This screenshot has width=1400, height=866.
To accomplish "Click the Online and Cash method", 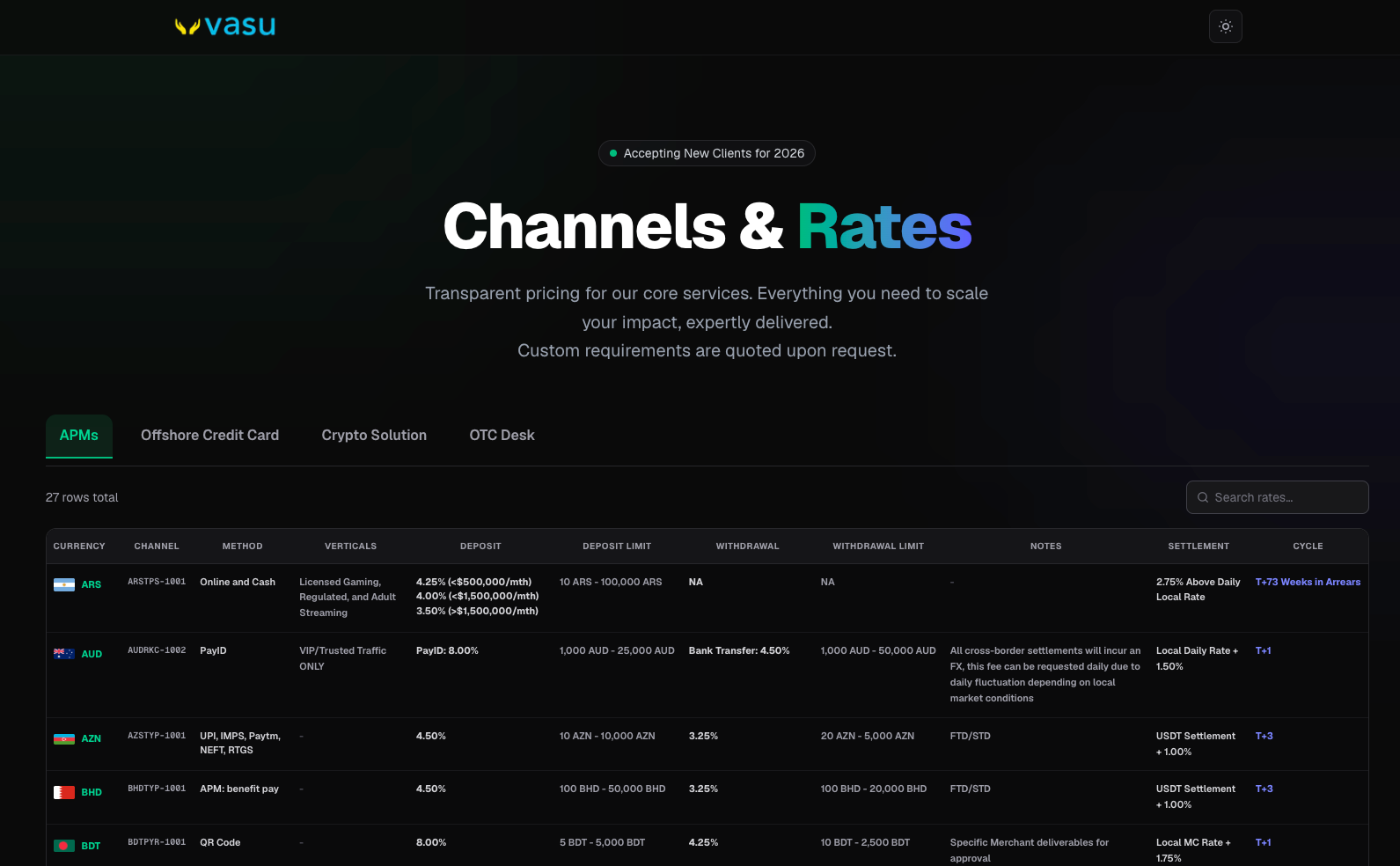I will [x=238, y=582].
